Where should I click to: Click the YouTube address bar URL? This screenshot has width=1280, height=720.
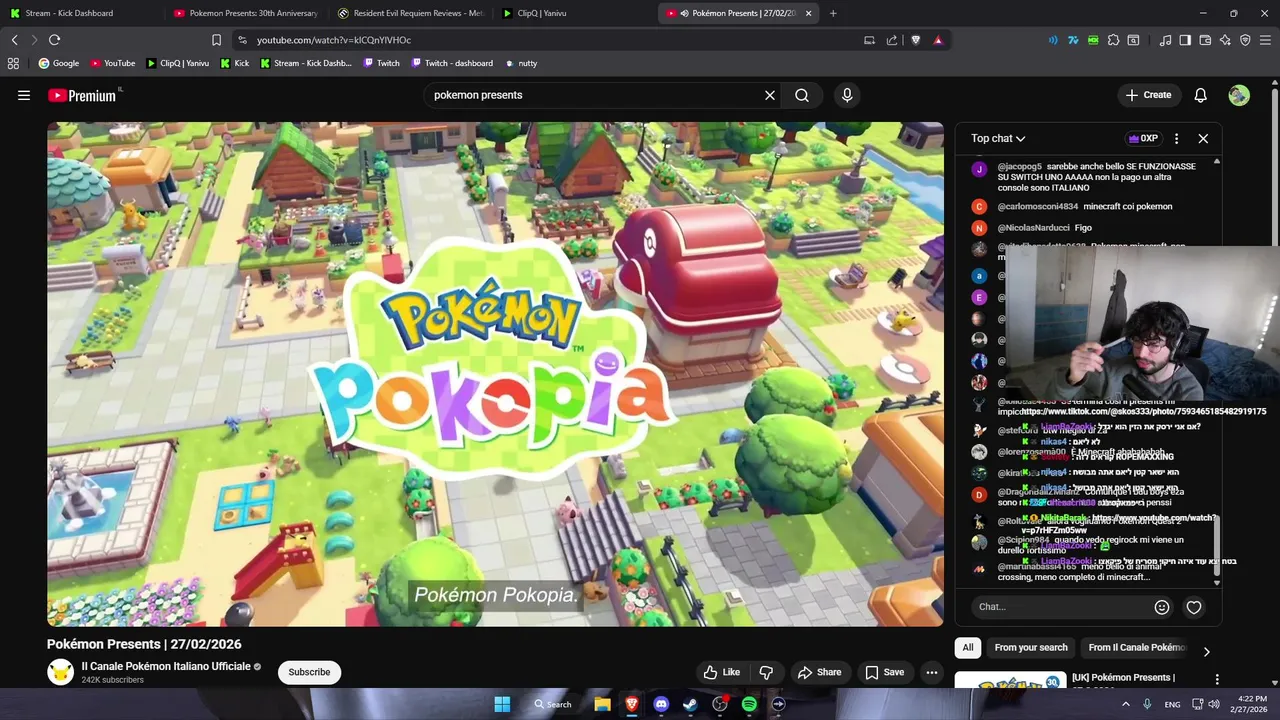click(333, 40)
